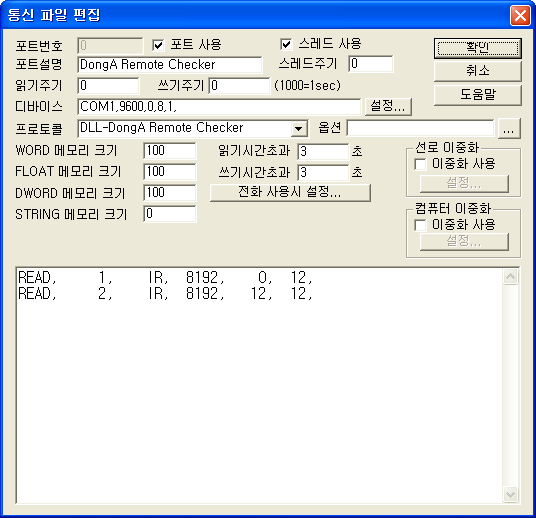Click the 옵션 text field
536x518 pixels.
coord(420,128)
